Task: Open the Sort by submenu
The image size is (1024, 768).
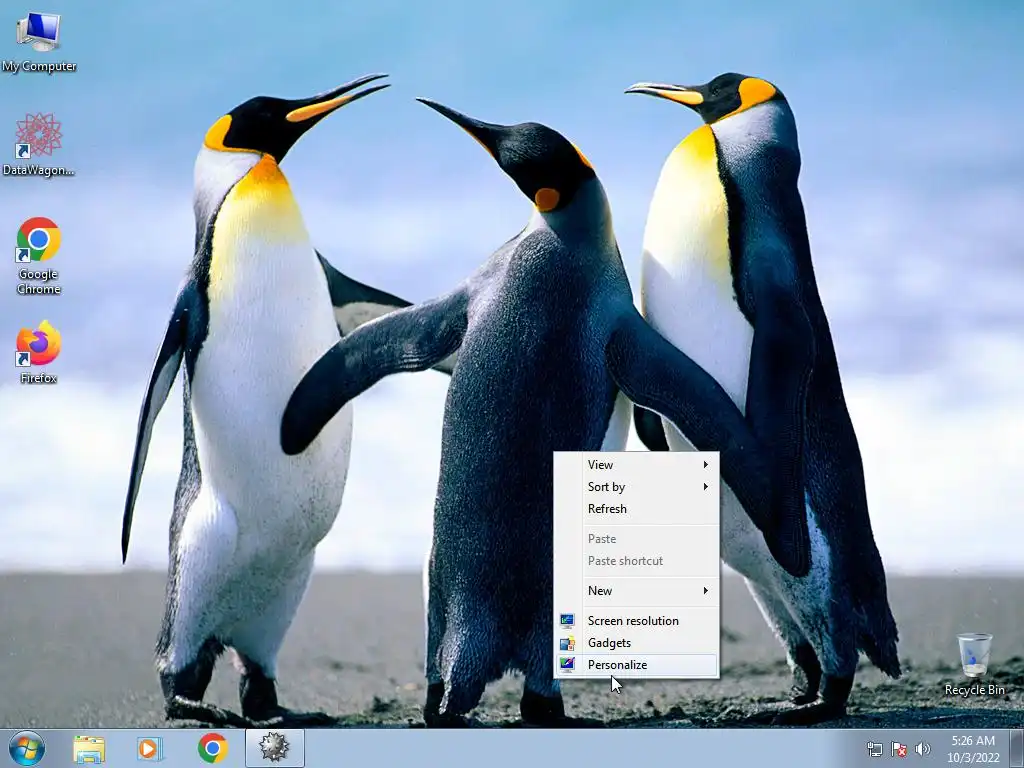Action: (636, 487)
